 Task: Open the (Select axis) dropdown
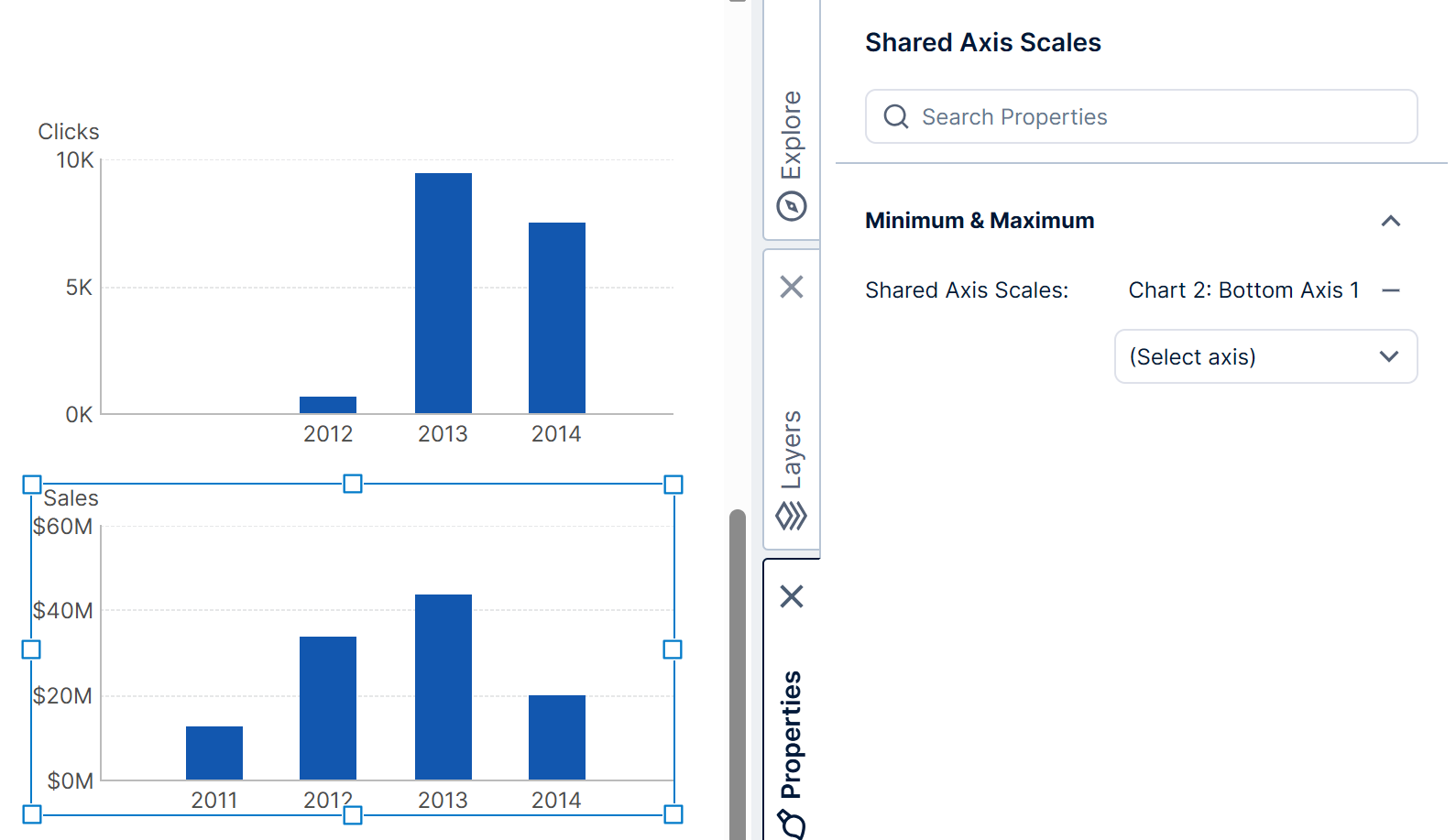(x=1265, y=356)
